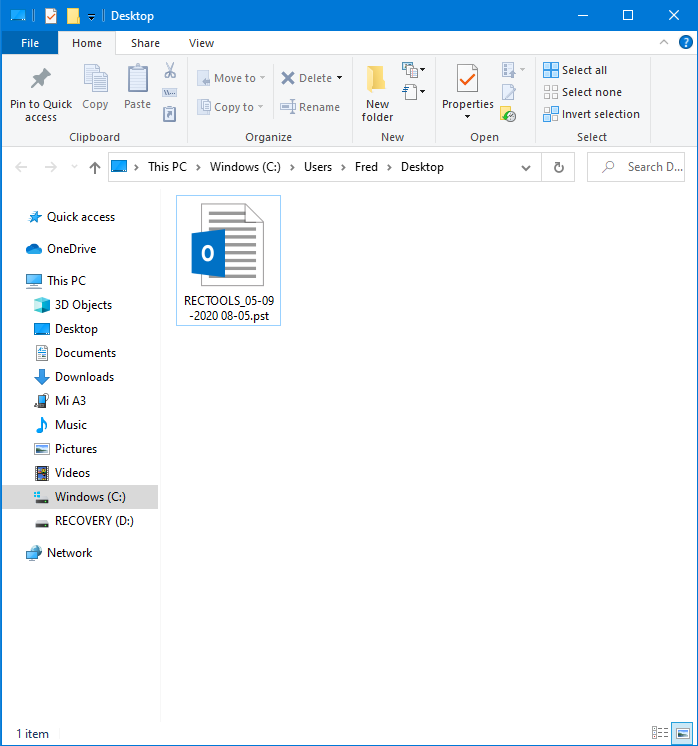This screenshot has height=746, width=698.
Task: Click the Edit icon in the Open group
Action: (509, 92)
